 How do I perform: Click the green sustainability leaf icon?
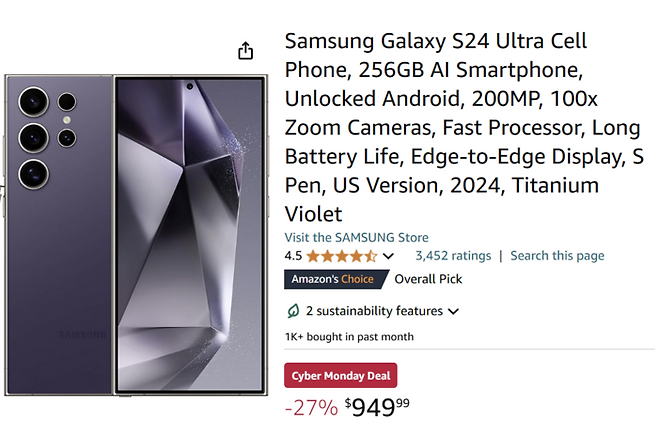(x=293, y=311)
